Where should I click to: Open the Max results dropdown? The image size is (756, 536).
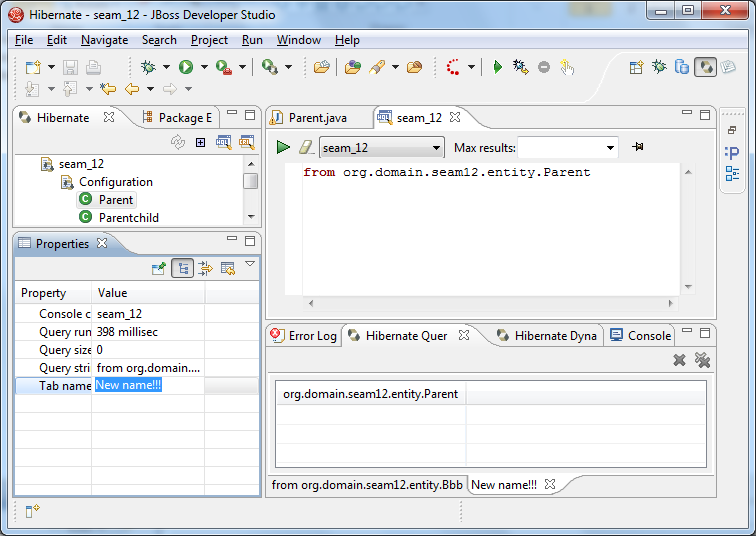(x=610, y=147)
